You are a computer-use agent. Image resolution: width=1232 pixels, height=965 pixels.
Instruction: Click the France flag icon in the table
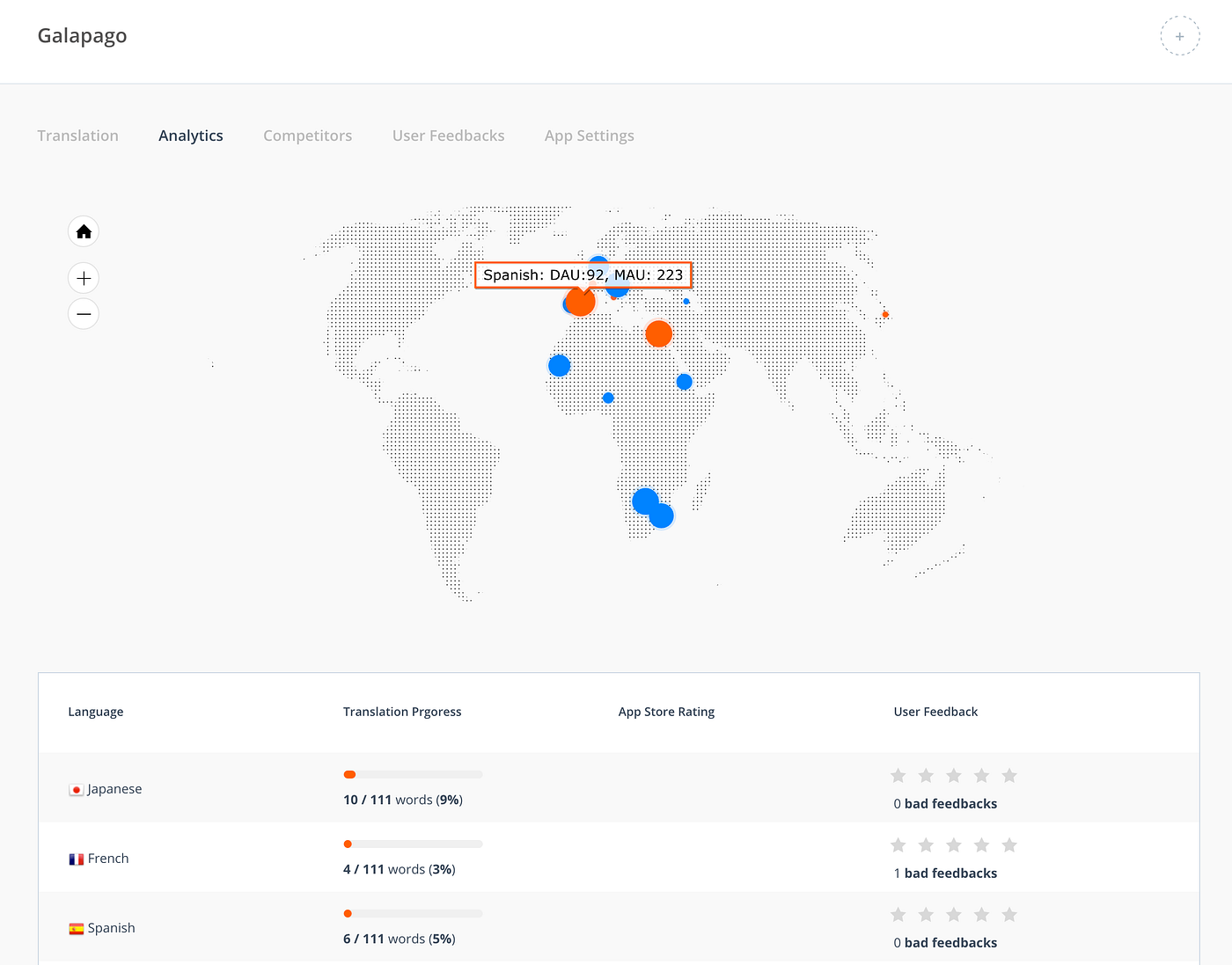[x=77, y=859]
